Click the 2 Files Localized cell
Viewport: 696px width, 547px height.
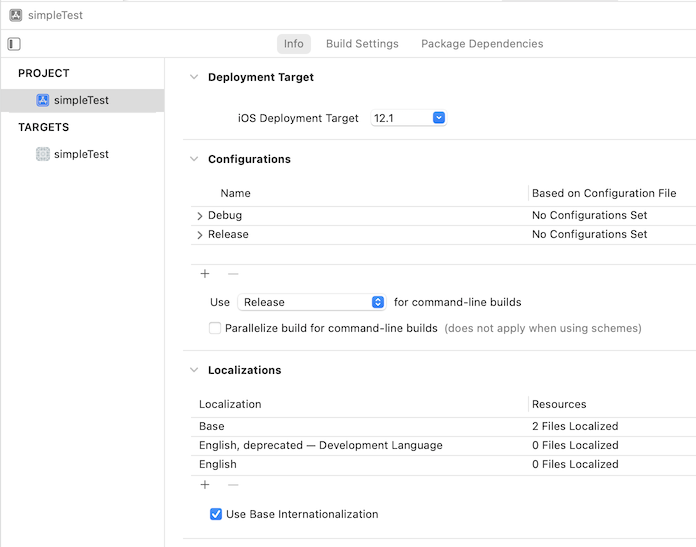pyautogui.click(x=575, y=427)
